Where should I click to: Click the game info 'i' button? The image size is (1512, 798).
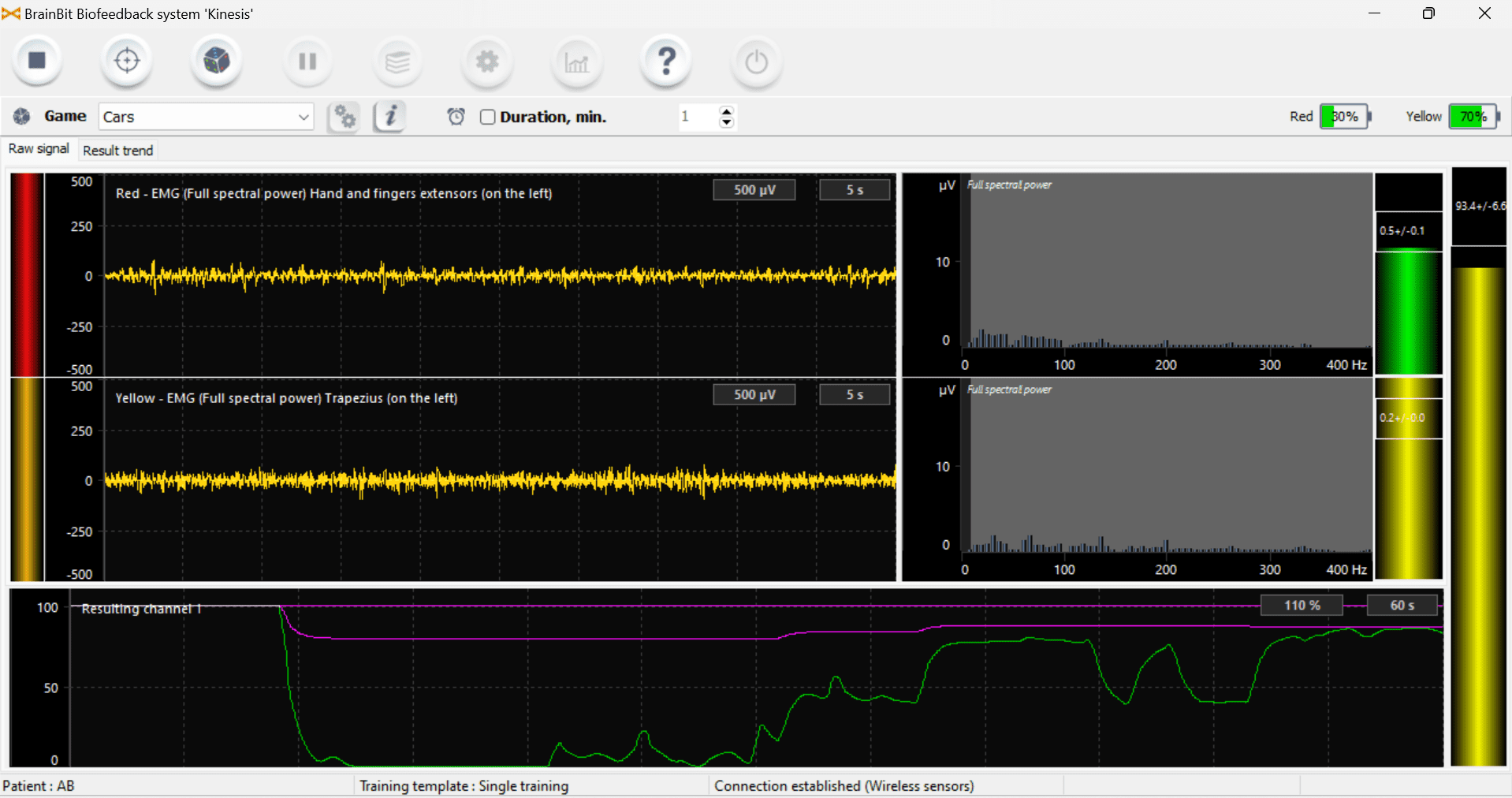(x=390, y=117)
